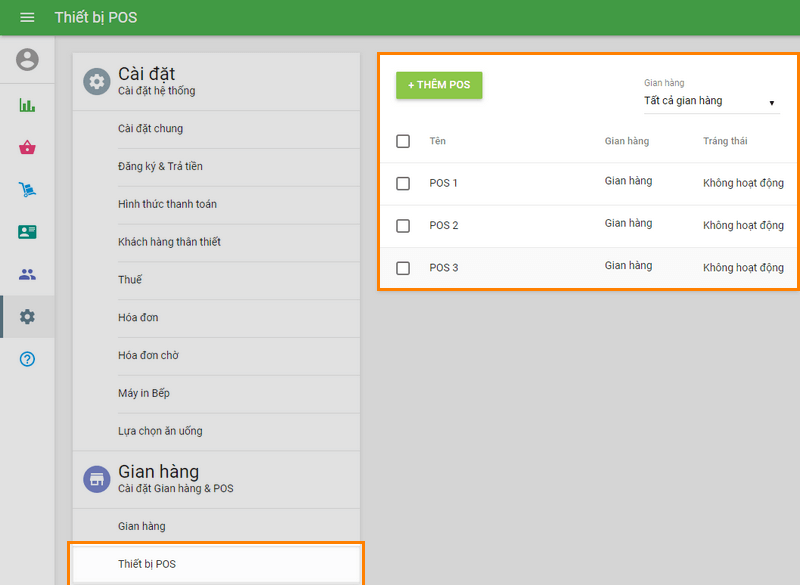This screenshot has width=800, height=585.
Task: Collapse the Cài đặt section header
Action: 147,81
